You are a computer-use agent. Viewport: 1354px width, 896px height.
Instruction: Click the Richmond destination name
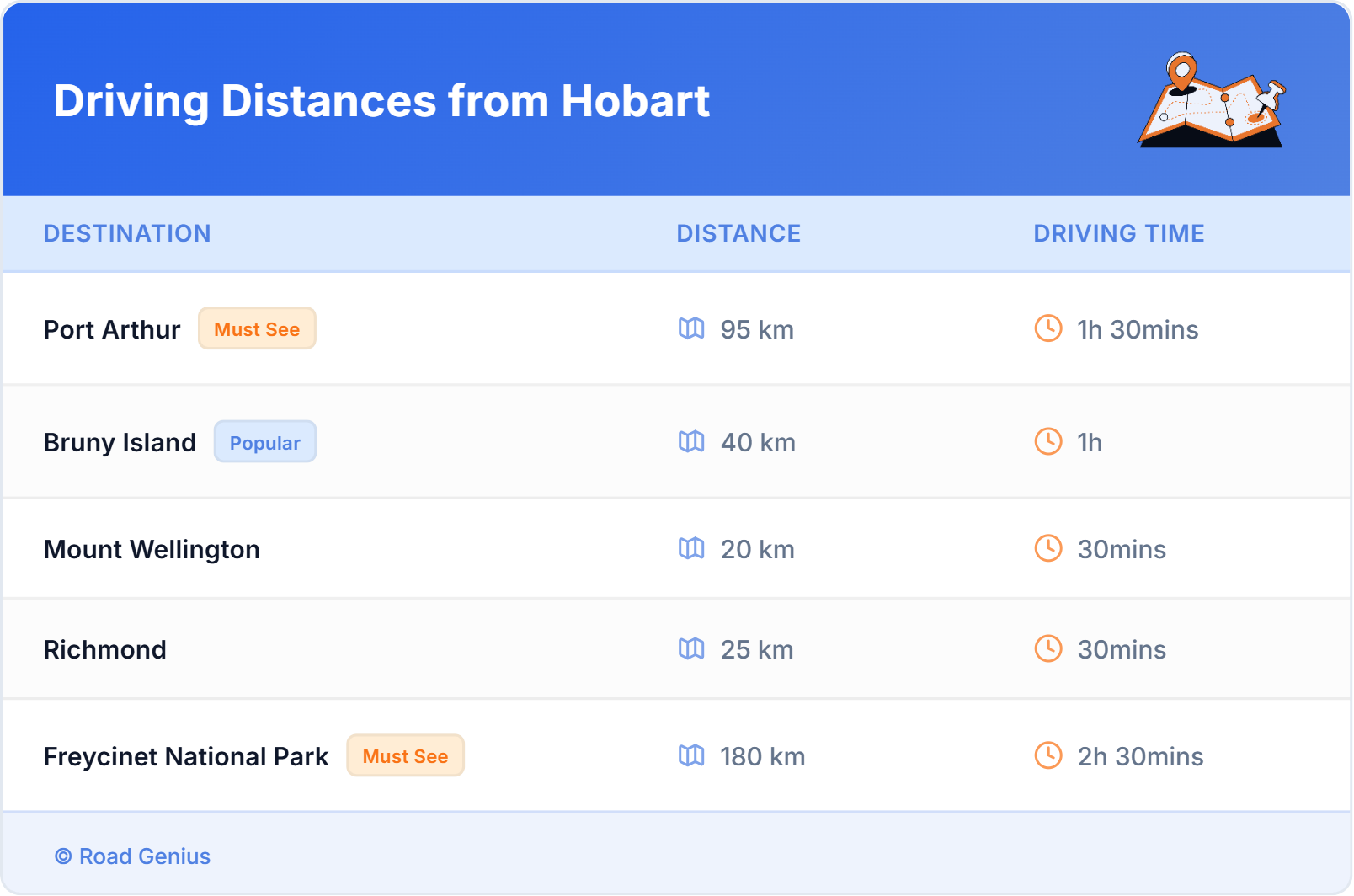click(105, 649)
